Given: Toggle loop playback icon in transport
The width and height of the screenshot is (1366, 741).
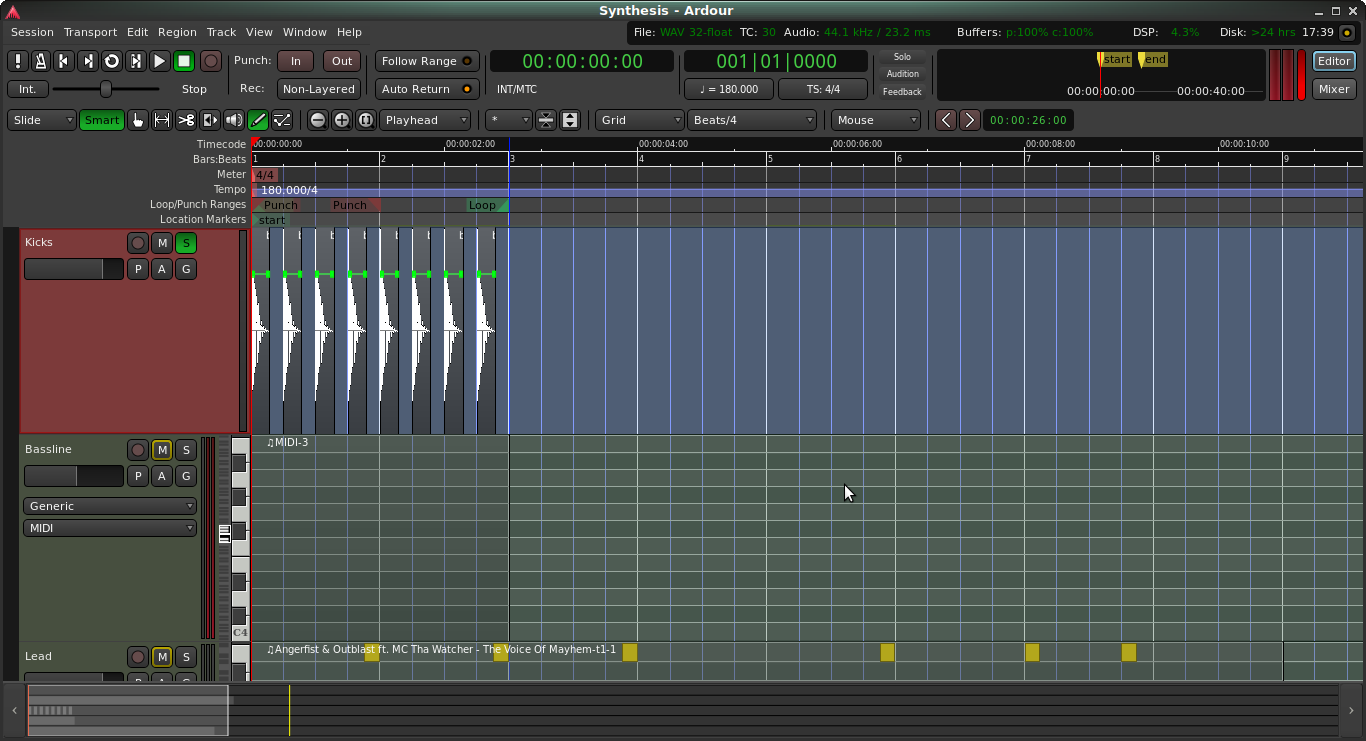Looking at the screenshot, I should pos(112,61).
